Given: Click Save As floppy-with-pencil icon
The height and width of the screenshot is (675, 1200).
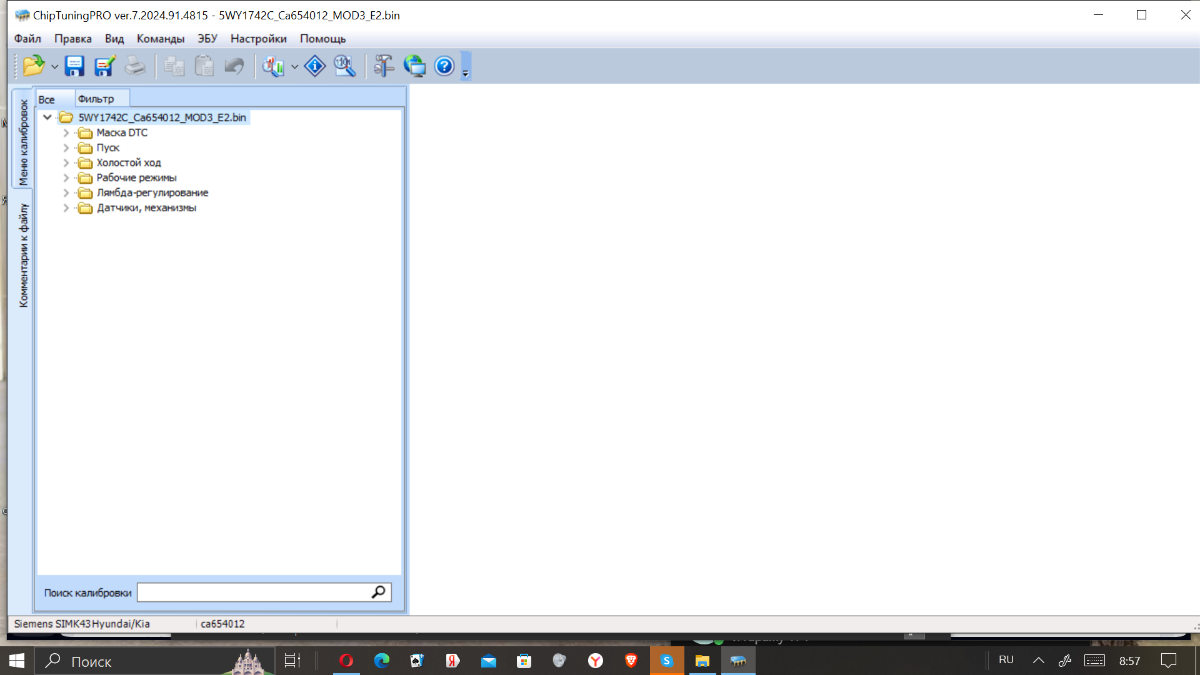Looking at the screenshot, I should click(104, 66).
